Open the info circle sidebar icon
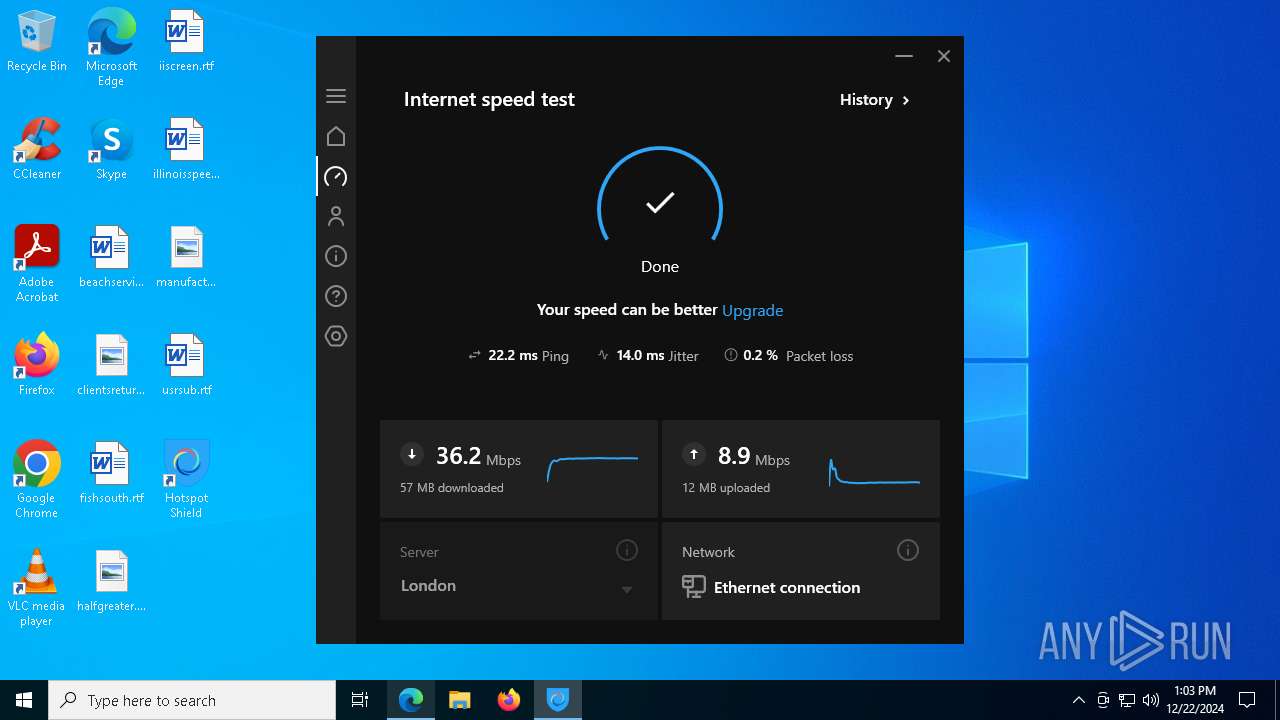Screen dimensions: 1280x720 click(x=336, y=256)
